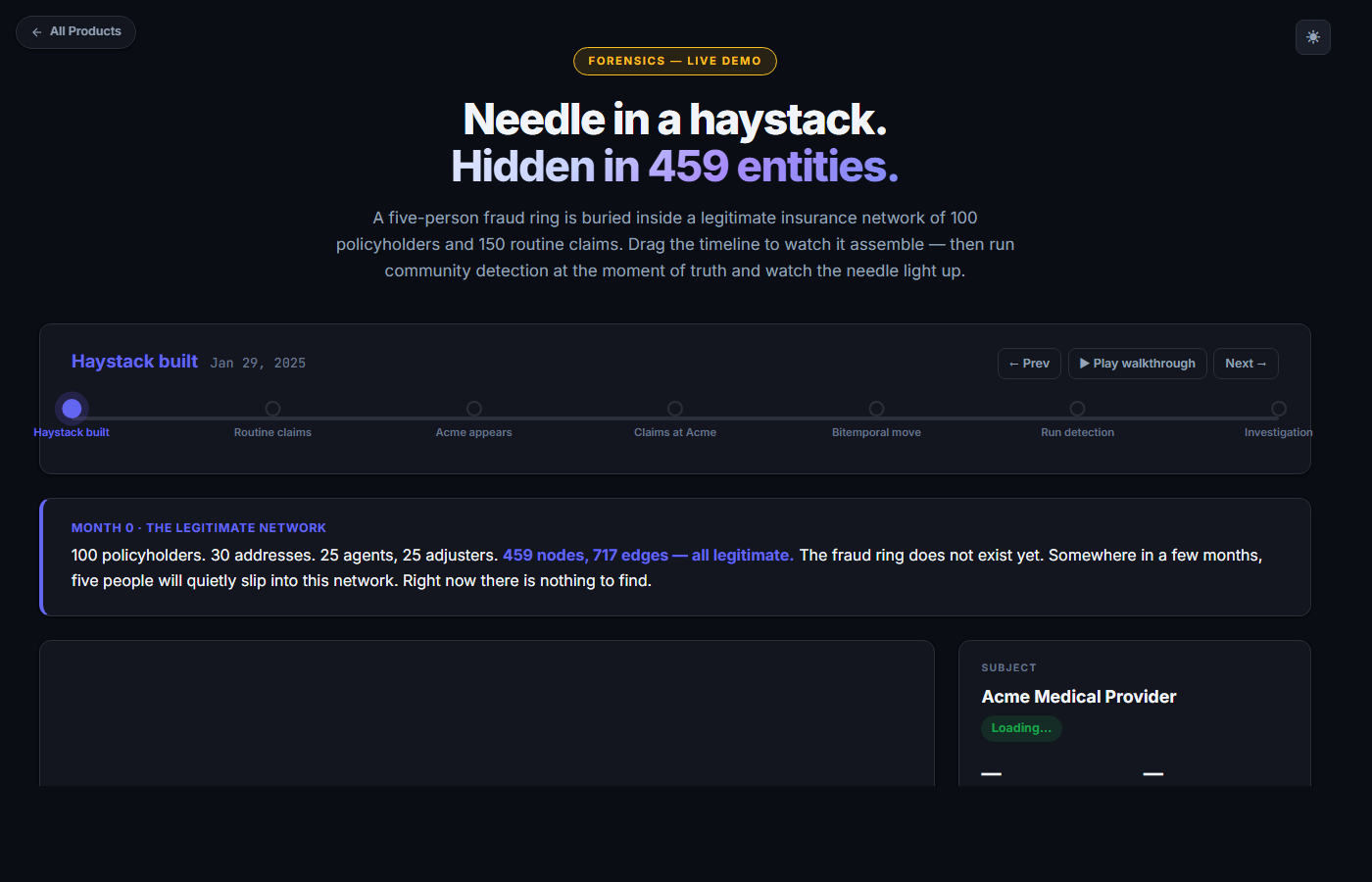Click the Claims at Acme marker
Image resolution: width=1372 pixels, height=882 pixels.
[675, 409]
